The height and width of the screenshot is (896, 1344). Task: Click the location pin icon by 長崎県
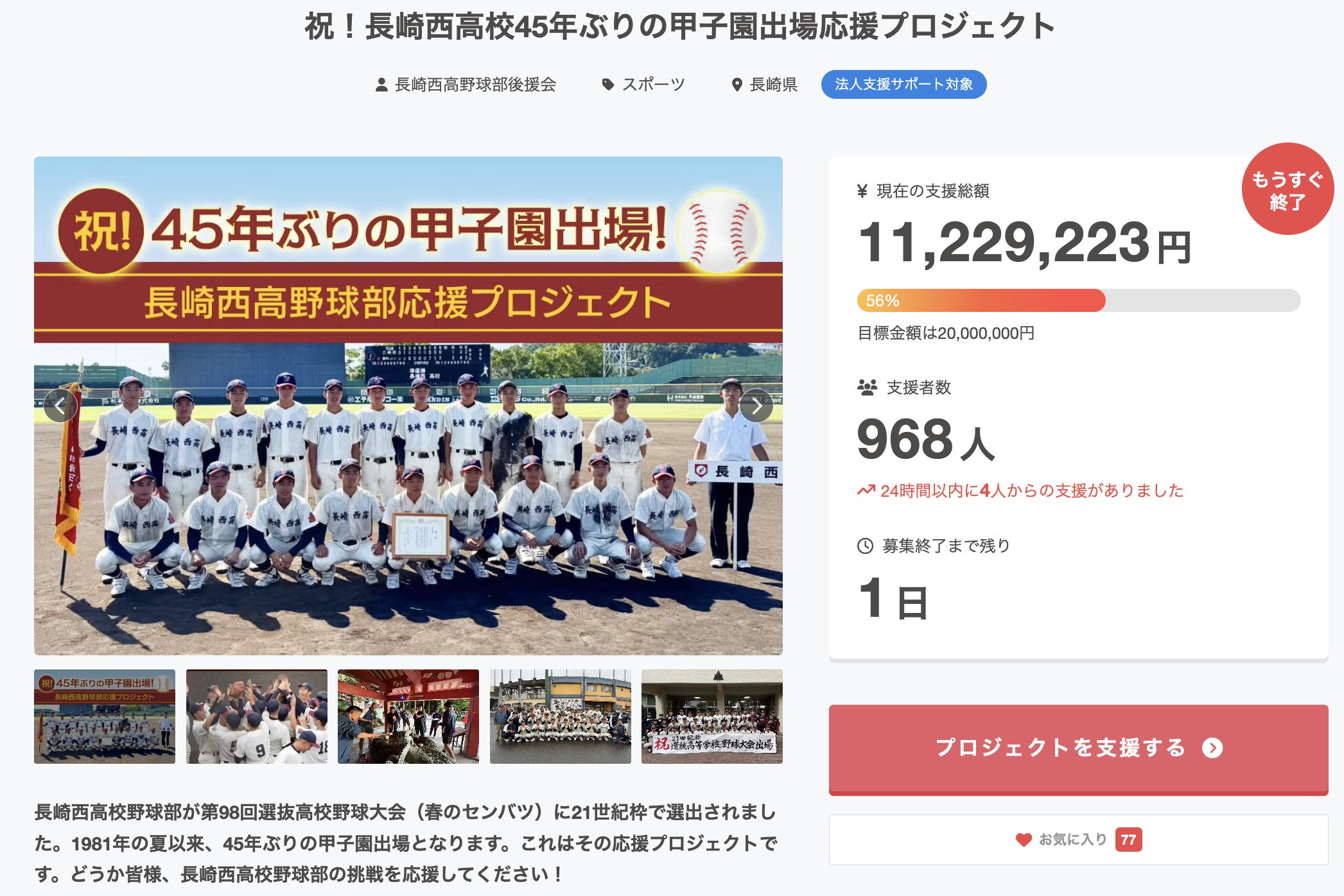tap(737, 85)
